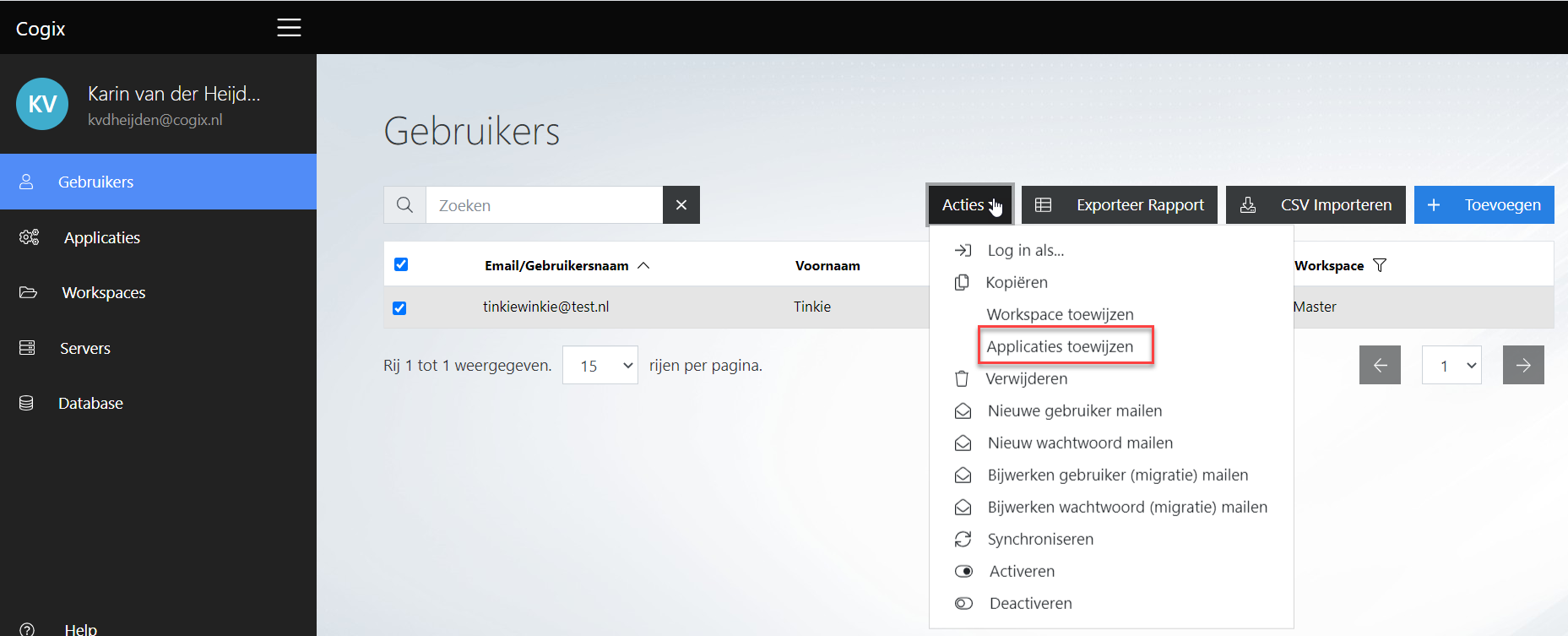Viewport: 1568px width, 636px height.
Task: Go to next page arrow
Action: (x=1523, y=365)
